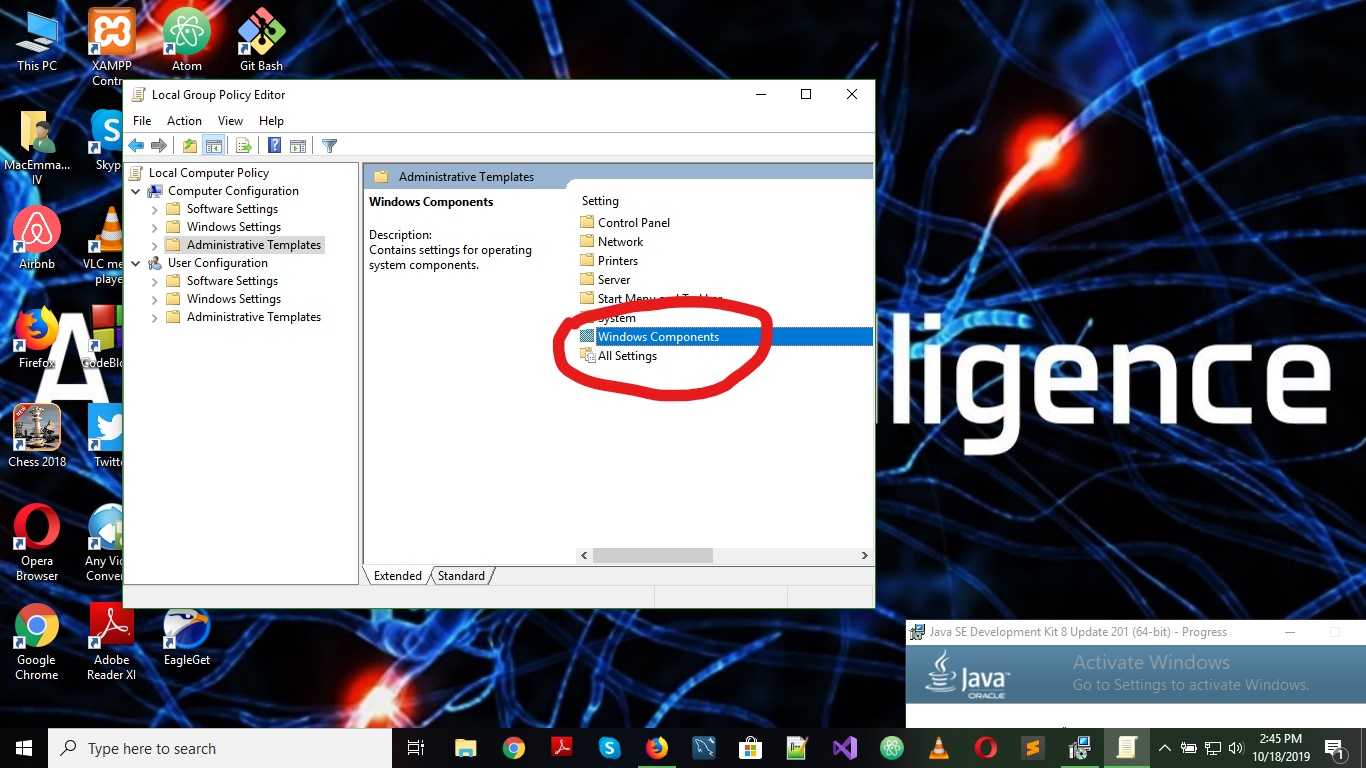The height and width of the screenshot is (768, 1366).
Task: Click the Forward arrow toolbar icon
Action: tap(158, 146)
